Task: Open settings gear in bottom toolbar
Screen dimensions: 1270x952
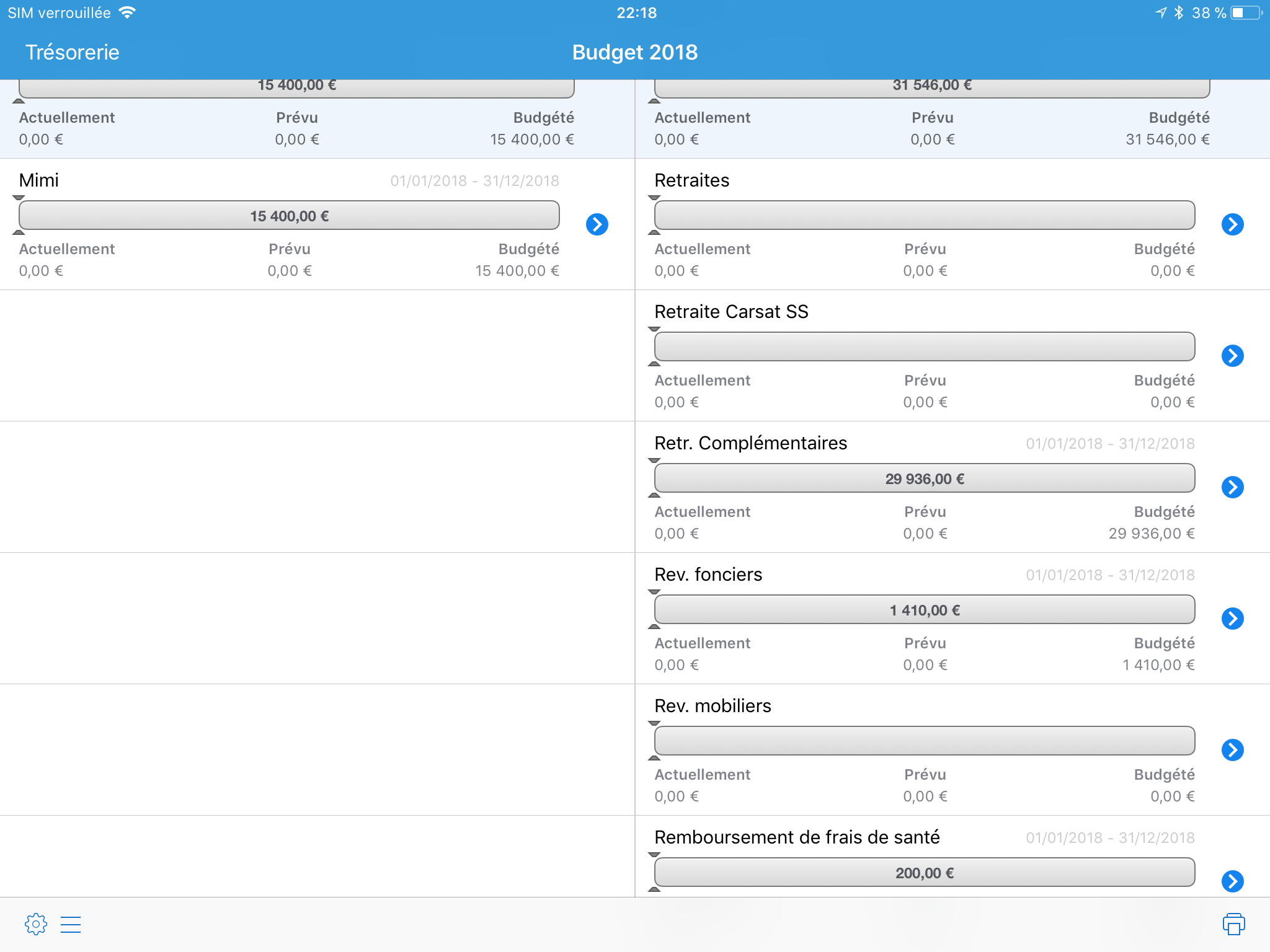Action: click(x=36, y=924)
